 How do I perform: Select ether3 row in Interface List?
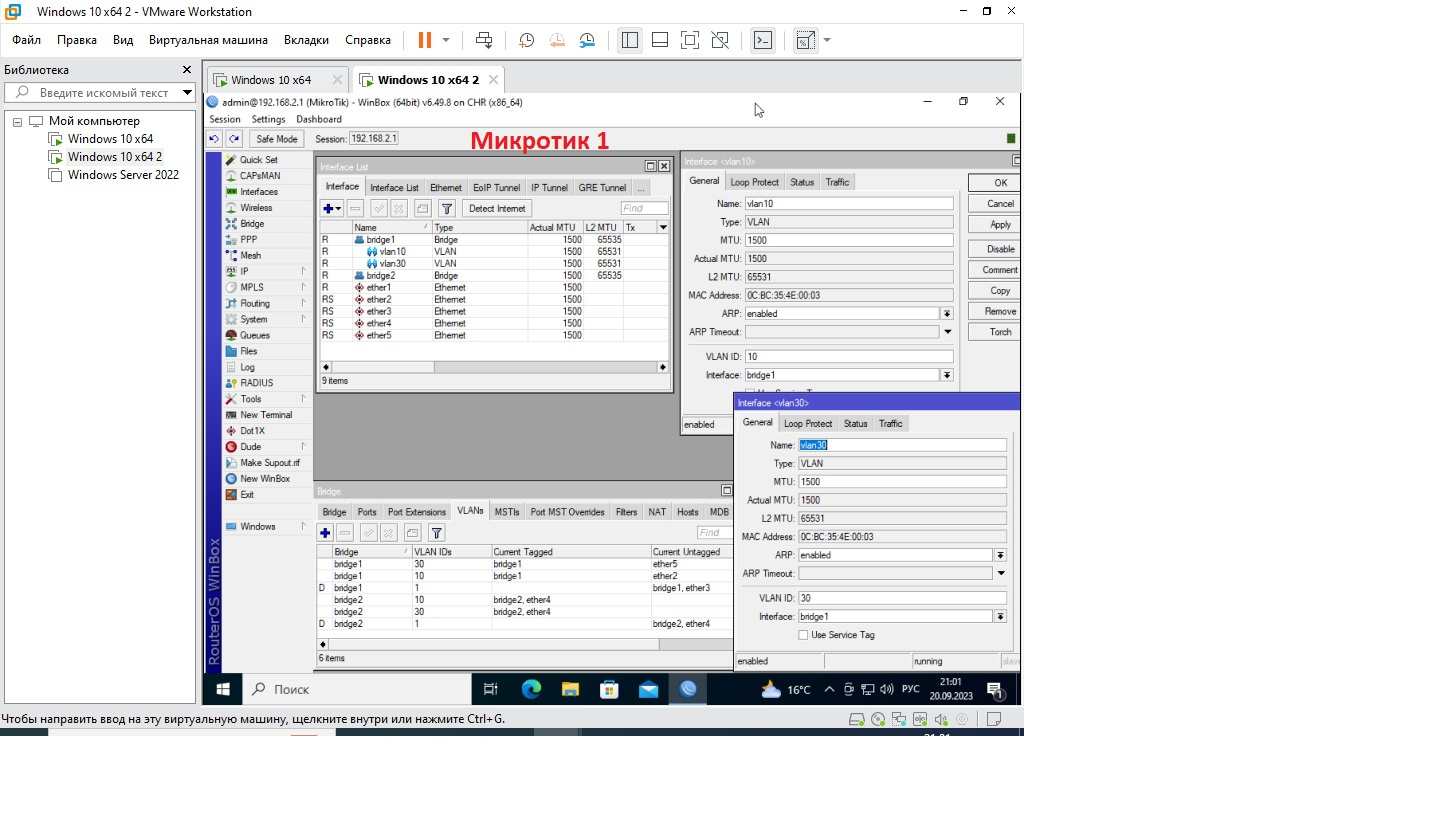click(494, 312)
